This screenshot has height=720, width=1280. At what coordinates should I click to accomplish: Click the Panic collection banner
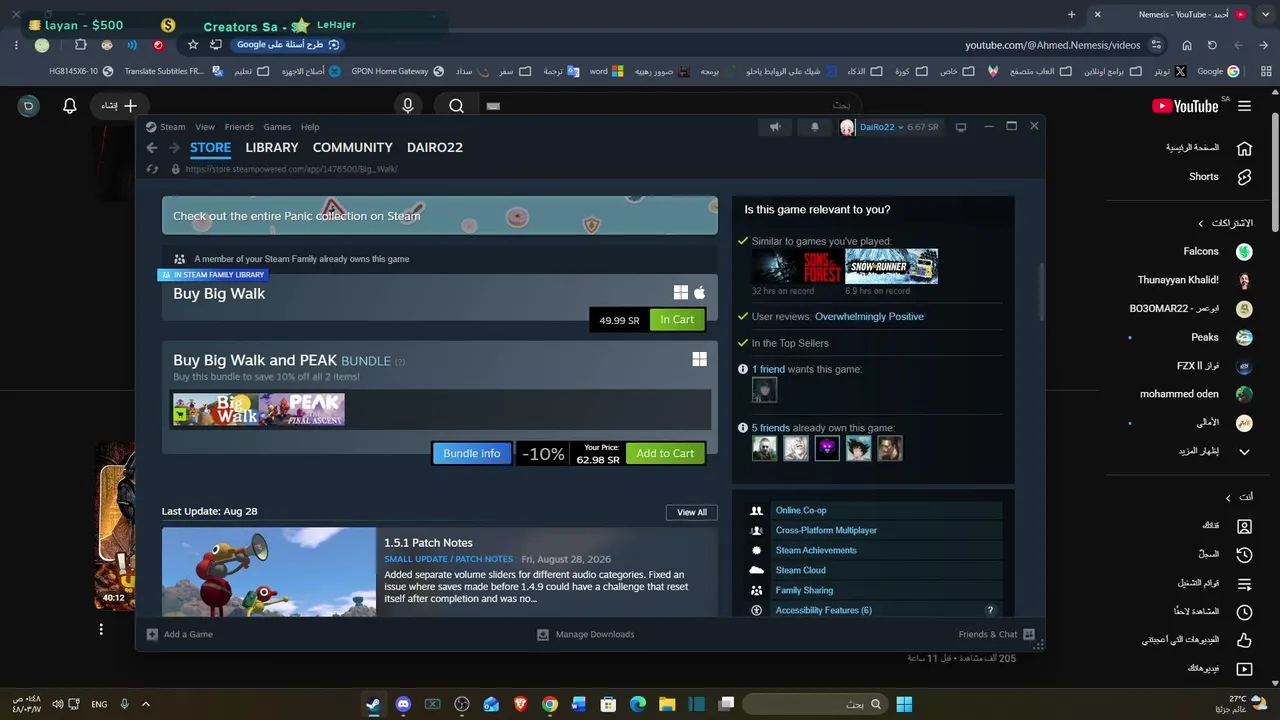tap(440, 216)
